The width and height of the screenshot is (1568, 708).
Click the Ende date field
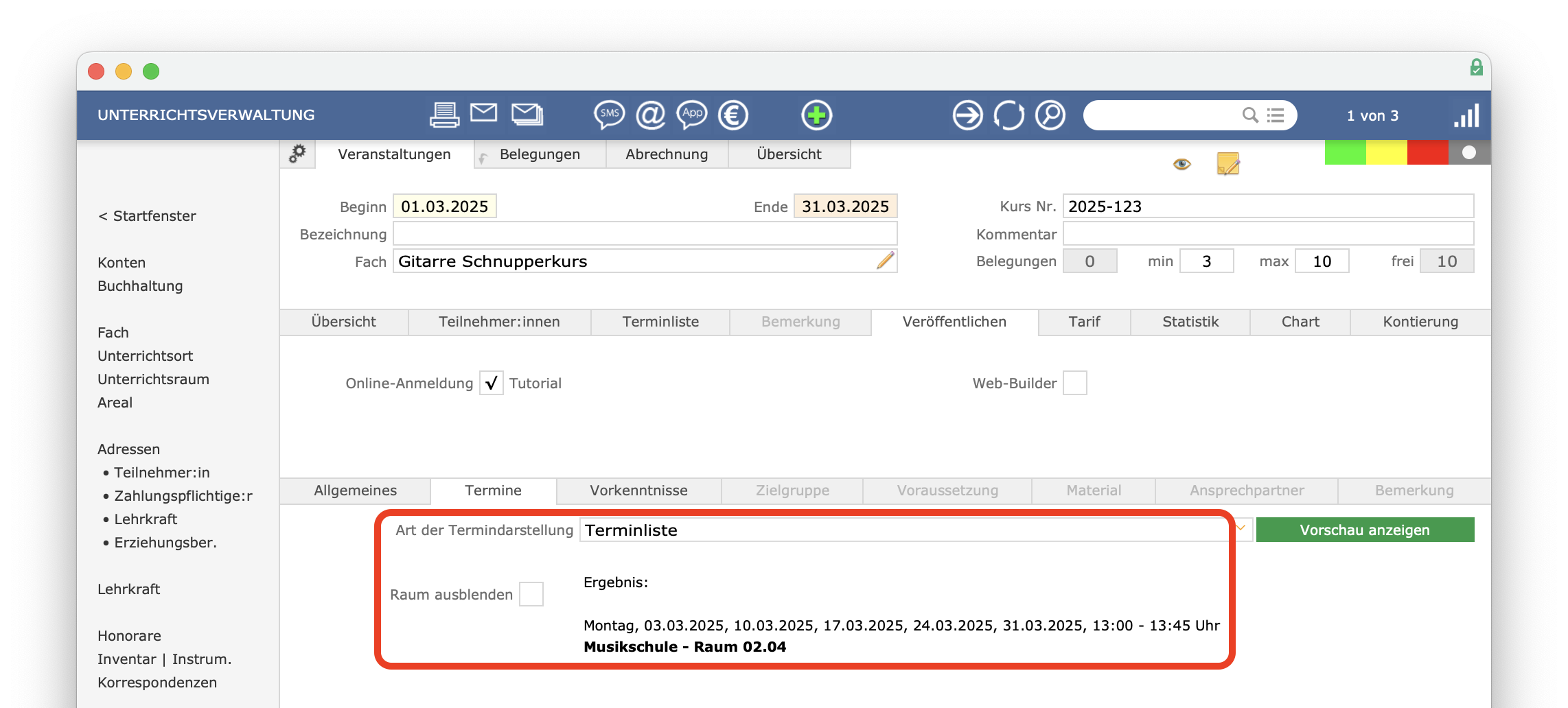846,206
